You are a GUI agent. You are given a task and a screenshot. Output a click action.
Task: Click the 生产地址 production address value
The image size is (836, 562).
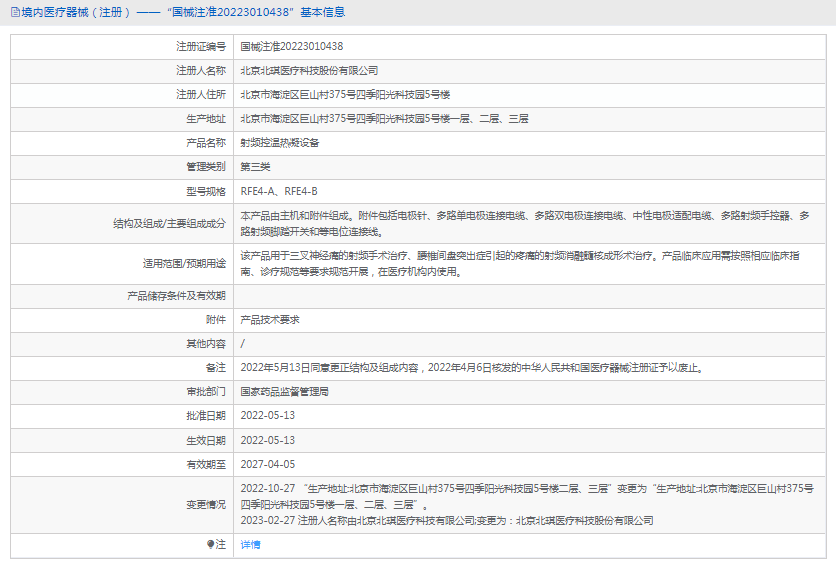pos(384,118)
